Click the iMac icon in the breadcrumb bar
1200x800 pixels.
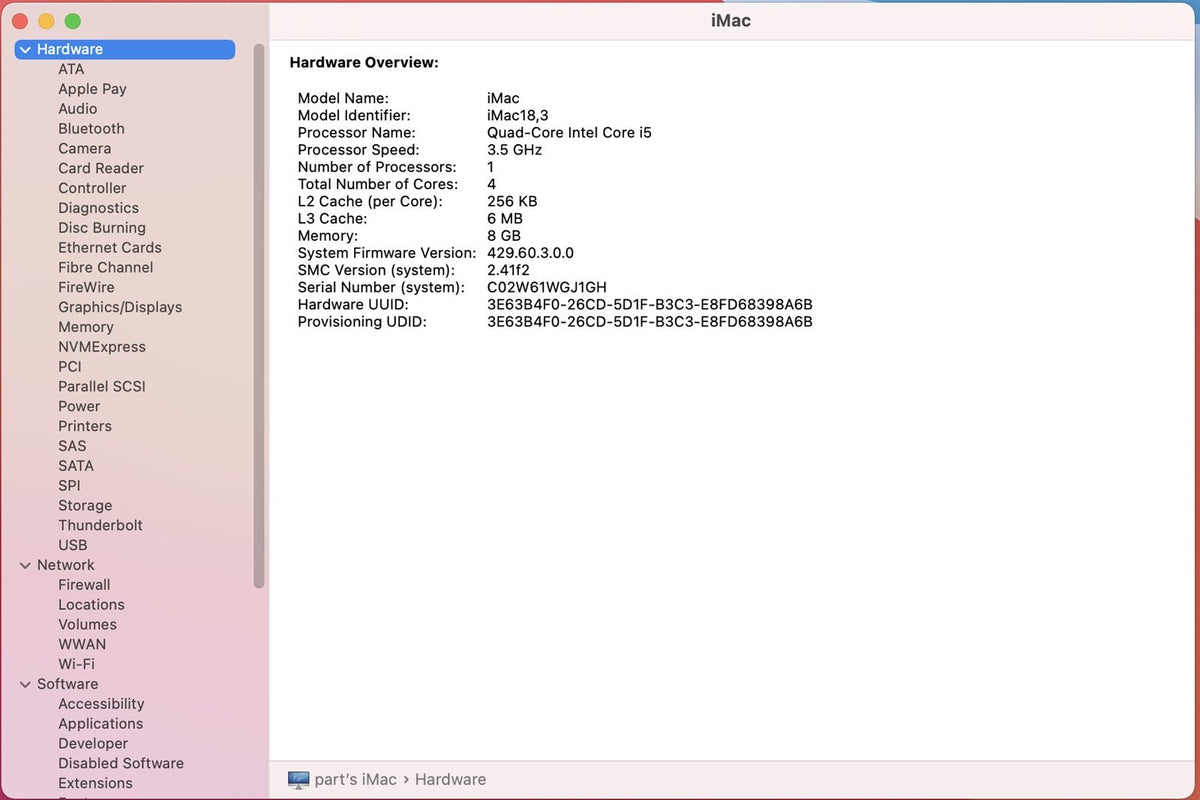tap(296, 779)
